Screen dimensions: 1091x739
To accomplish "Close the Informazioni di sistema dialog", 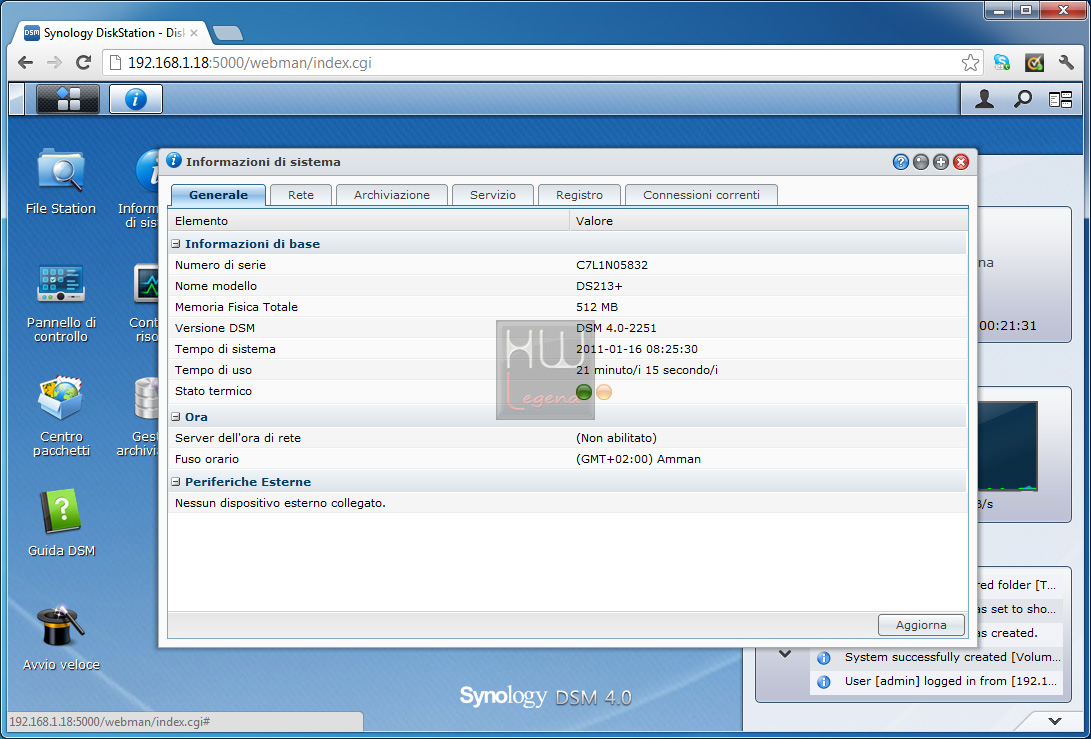I will [x=961, y=162].
